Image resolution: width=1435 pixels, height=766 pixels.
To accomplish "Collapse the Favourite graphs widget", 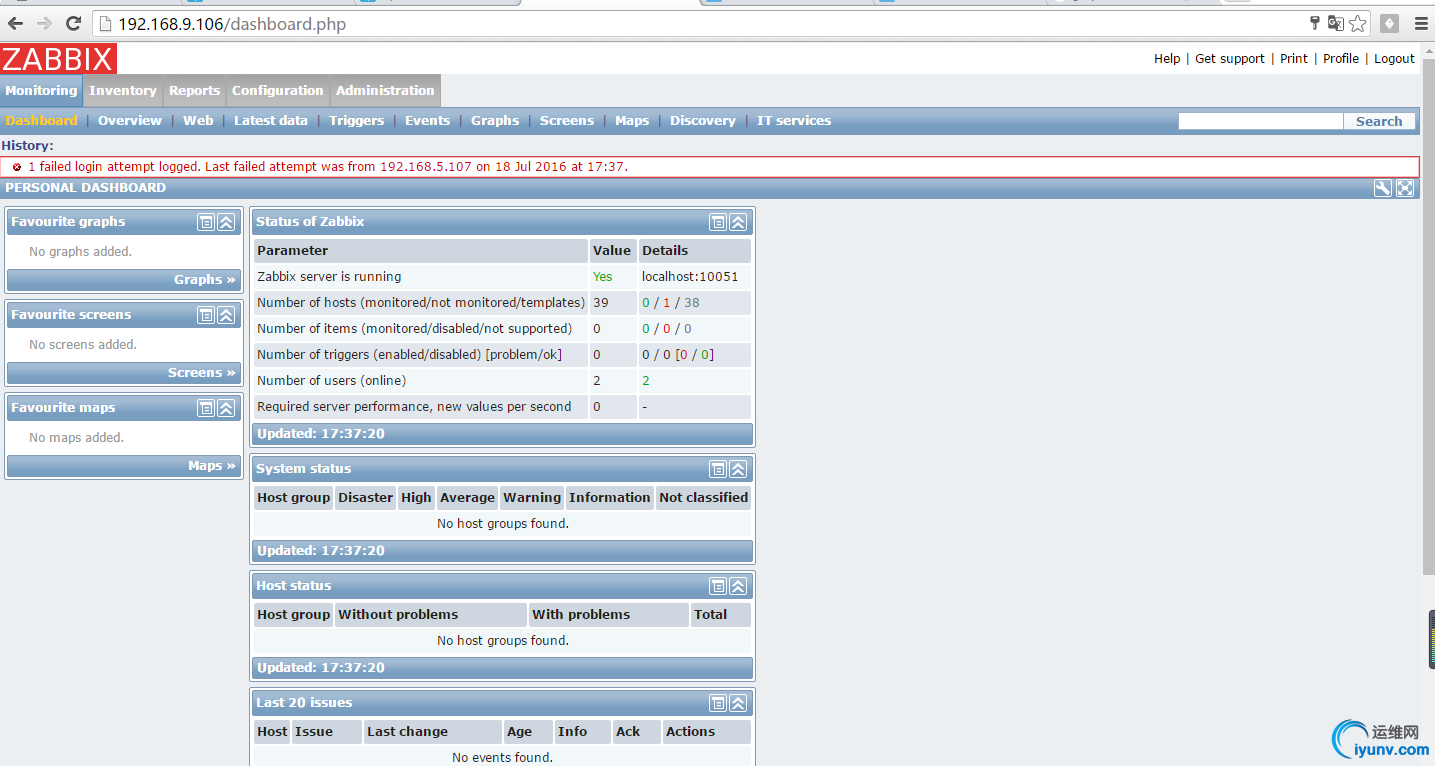I will pos(227,222).
